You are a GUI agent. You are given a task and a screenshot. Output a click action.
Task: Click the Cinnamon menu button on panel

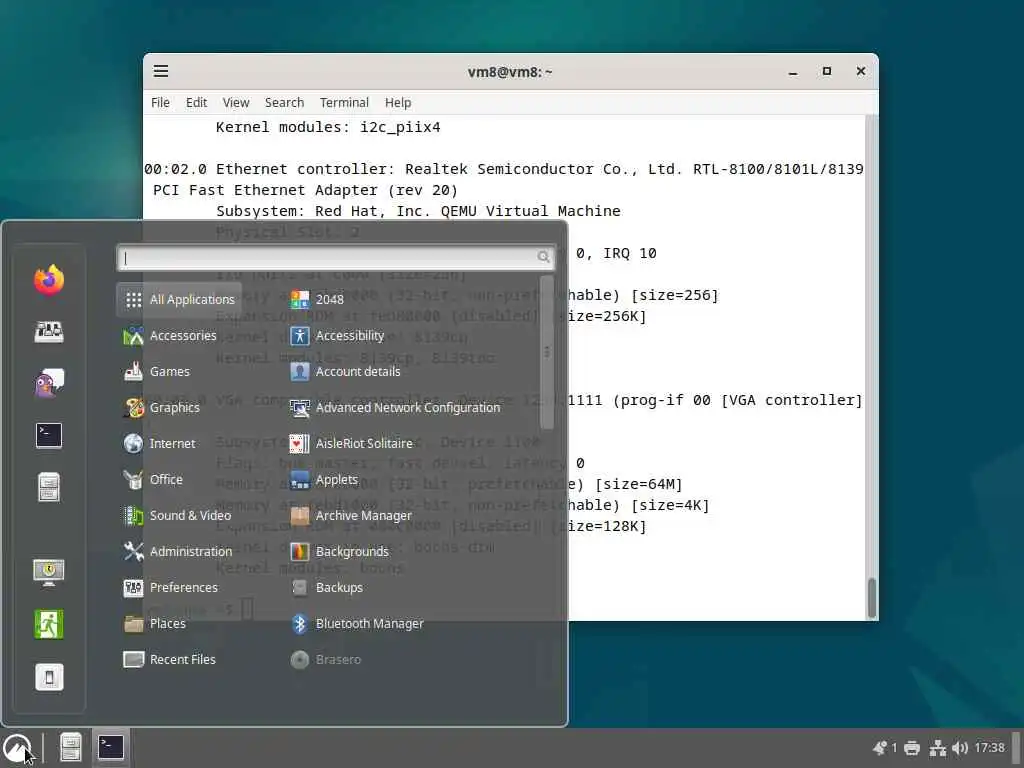(17, 747)
